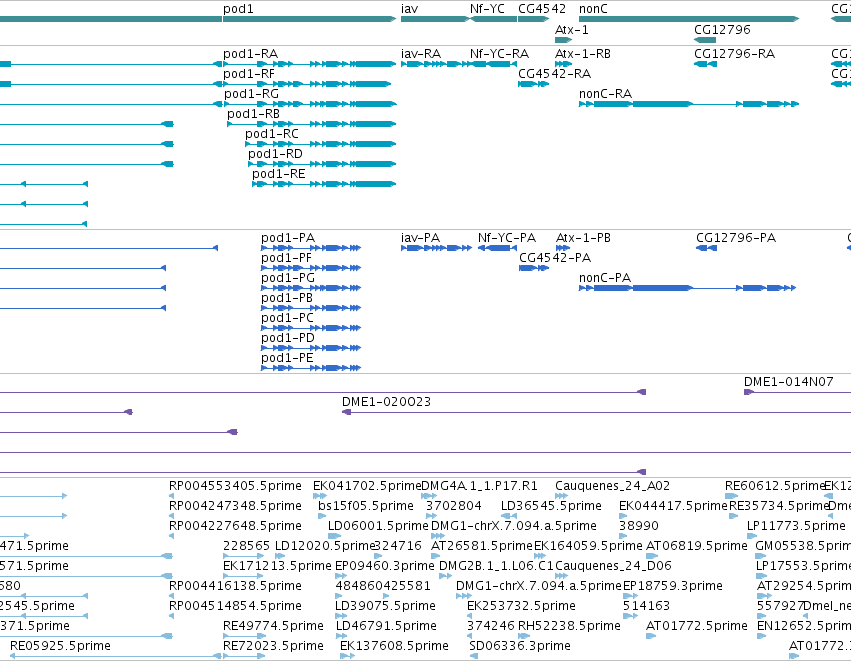Image resolution: width=851 pixels, height=661 pixels.
Task: Select protein pod1-PF
Action: (x=311, y=268)
